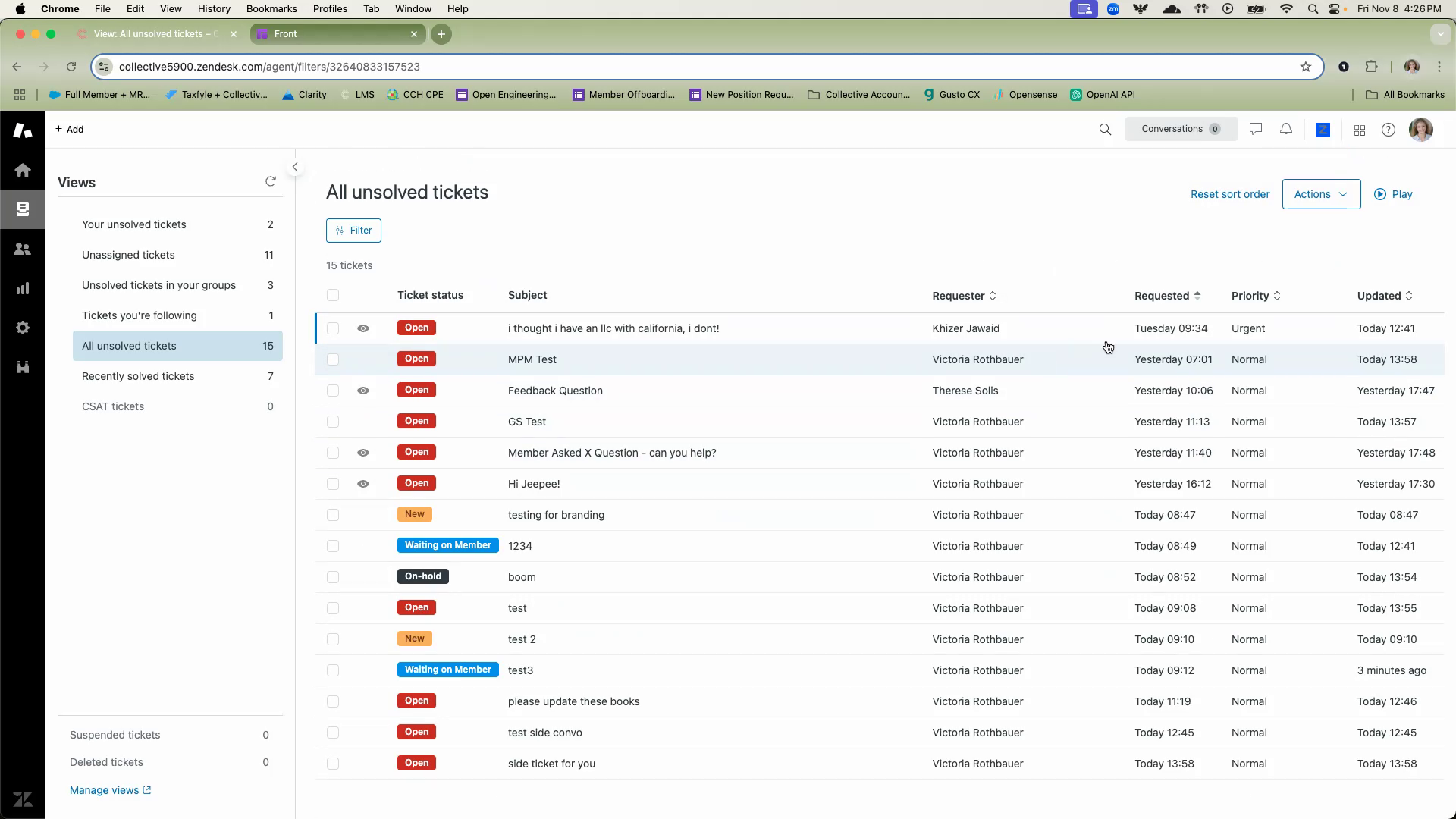Image resolution: width=1456 pixels, height=819 pixels.
Task: Tick the checkbox for the boom ticket
Action: (333, 577)
